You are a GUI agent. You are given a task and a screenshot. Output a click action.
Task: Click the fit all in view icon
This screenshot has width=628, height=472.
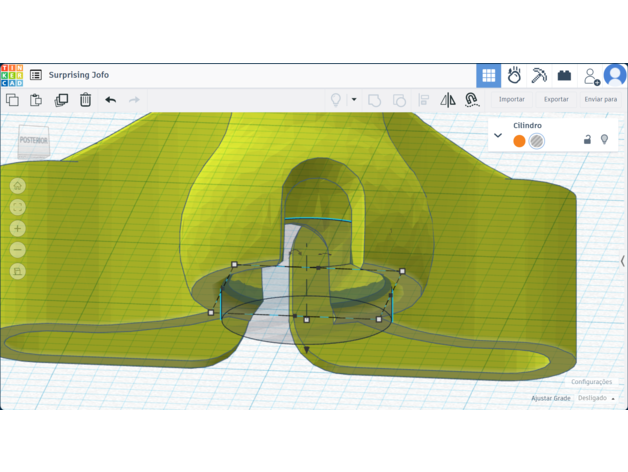pyautogui.click(x=18, y=207)
